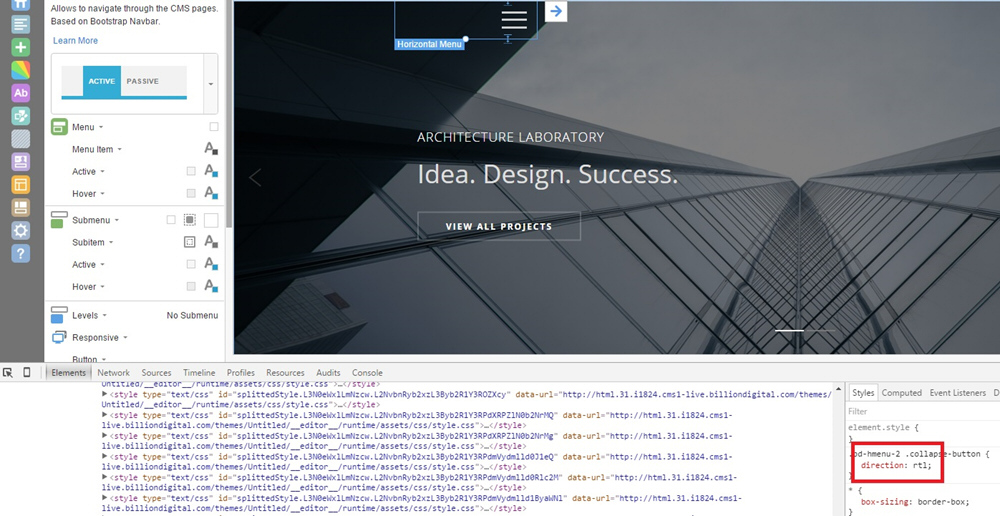Click the green plus add icon

[20, 47]
